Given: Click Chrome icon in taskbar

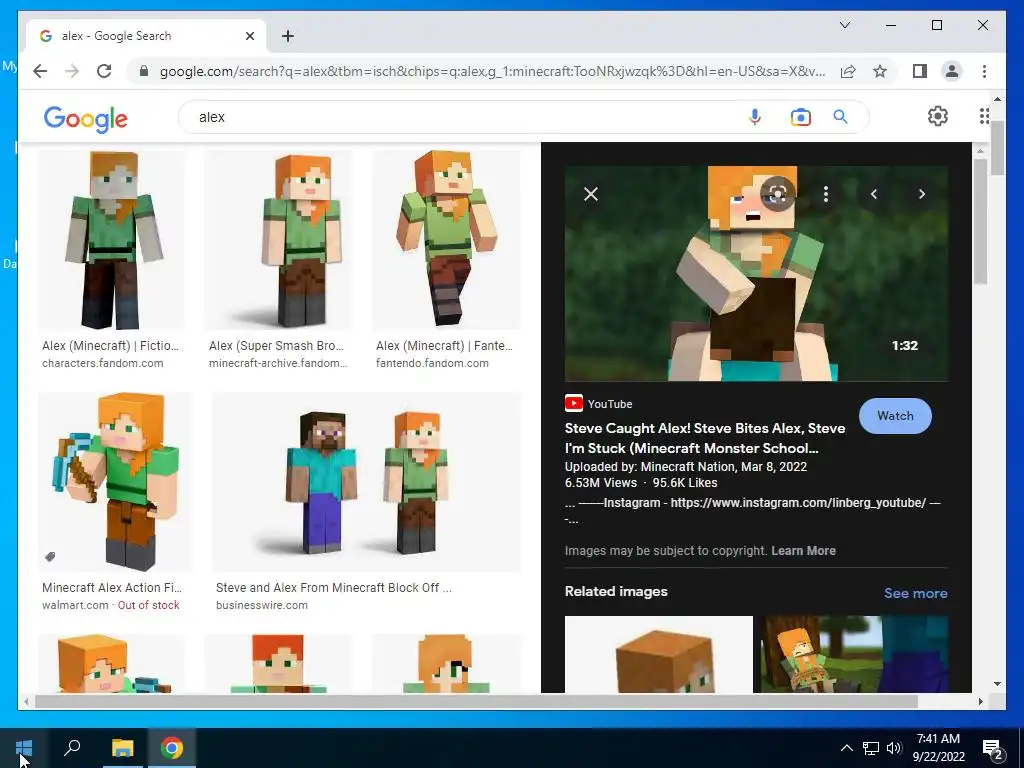Looking at the screenshot, I should [172, 748].
